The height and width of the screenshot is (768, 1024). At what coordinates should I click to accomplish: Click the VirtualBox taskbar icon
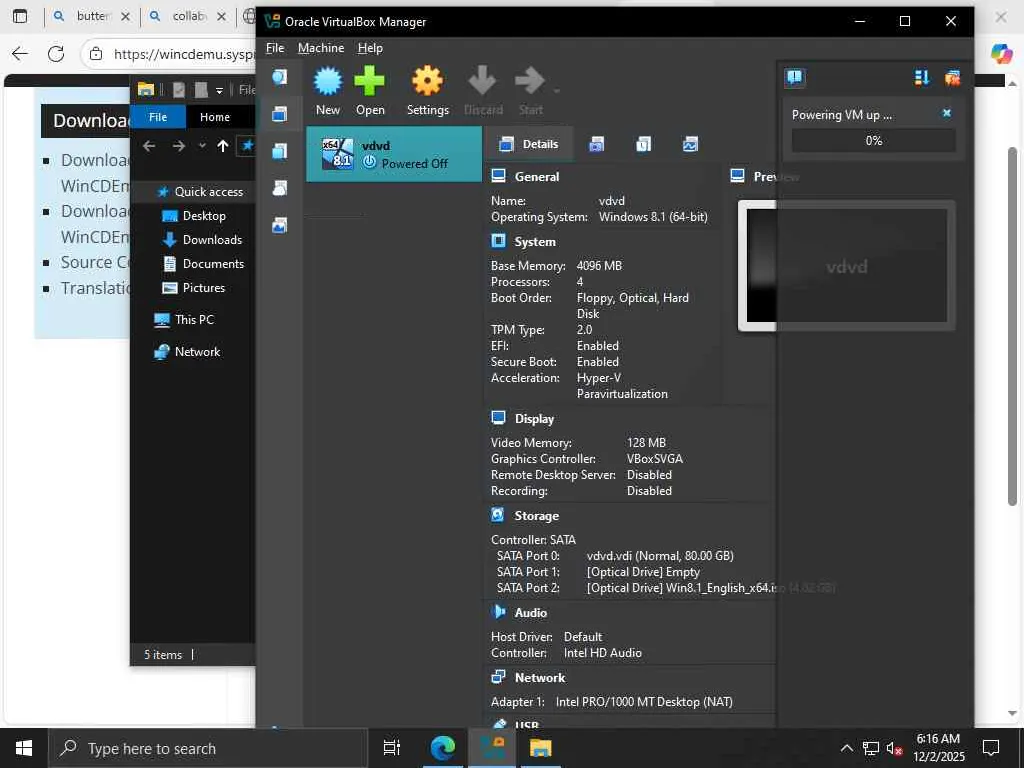coord(492,748)
